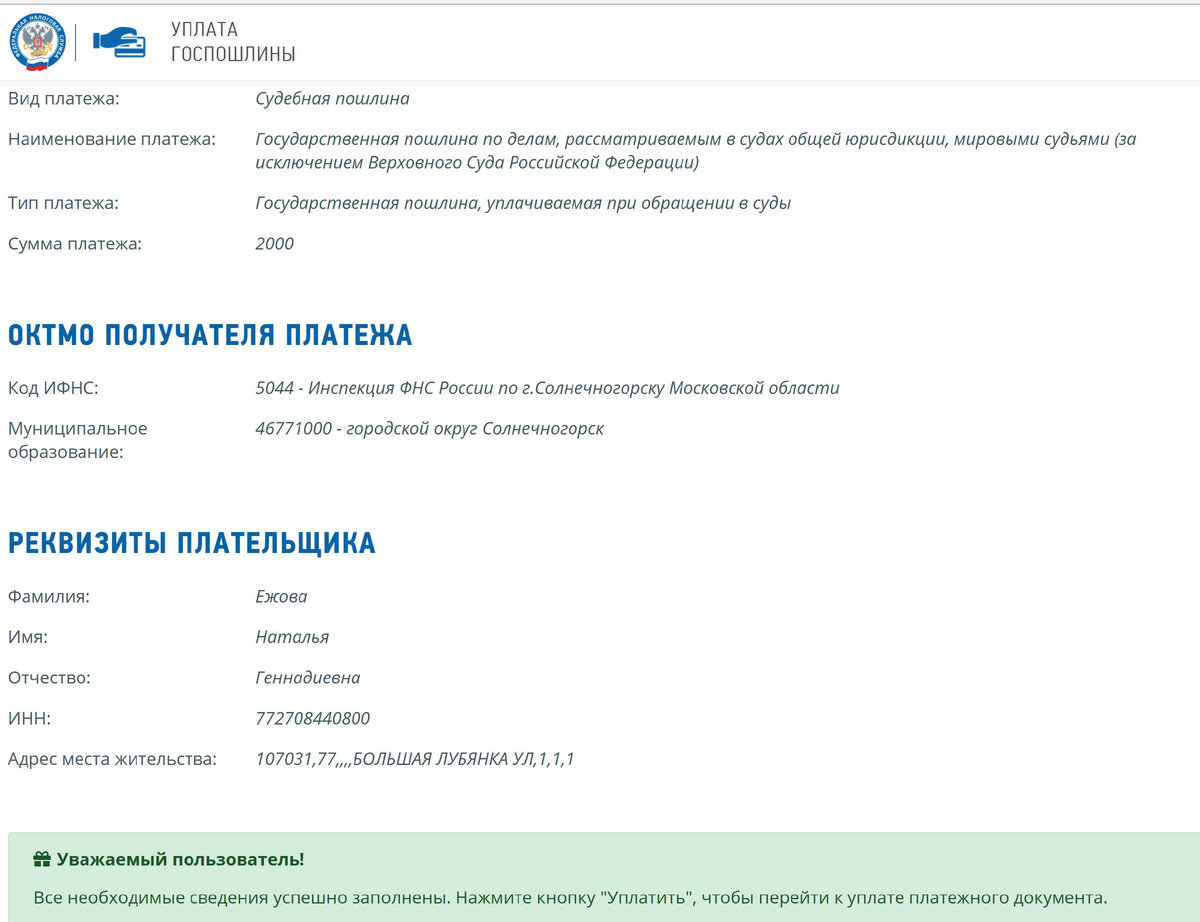Click the label Муниципальное образование:

(x=78, y=440)
